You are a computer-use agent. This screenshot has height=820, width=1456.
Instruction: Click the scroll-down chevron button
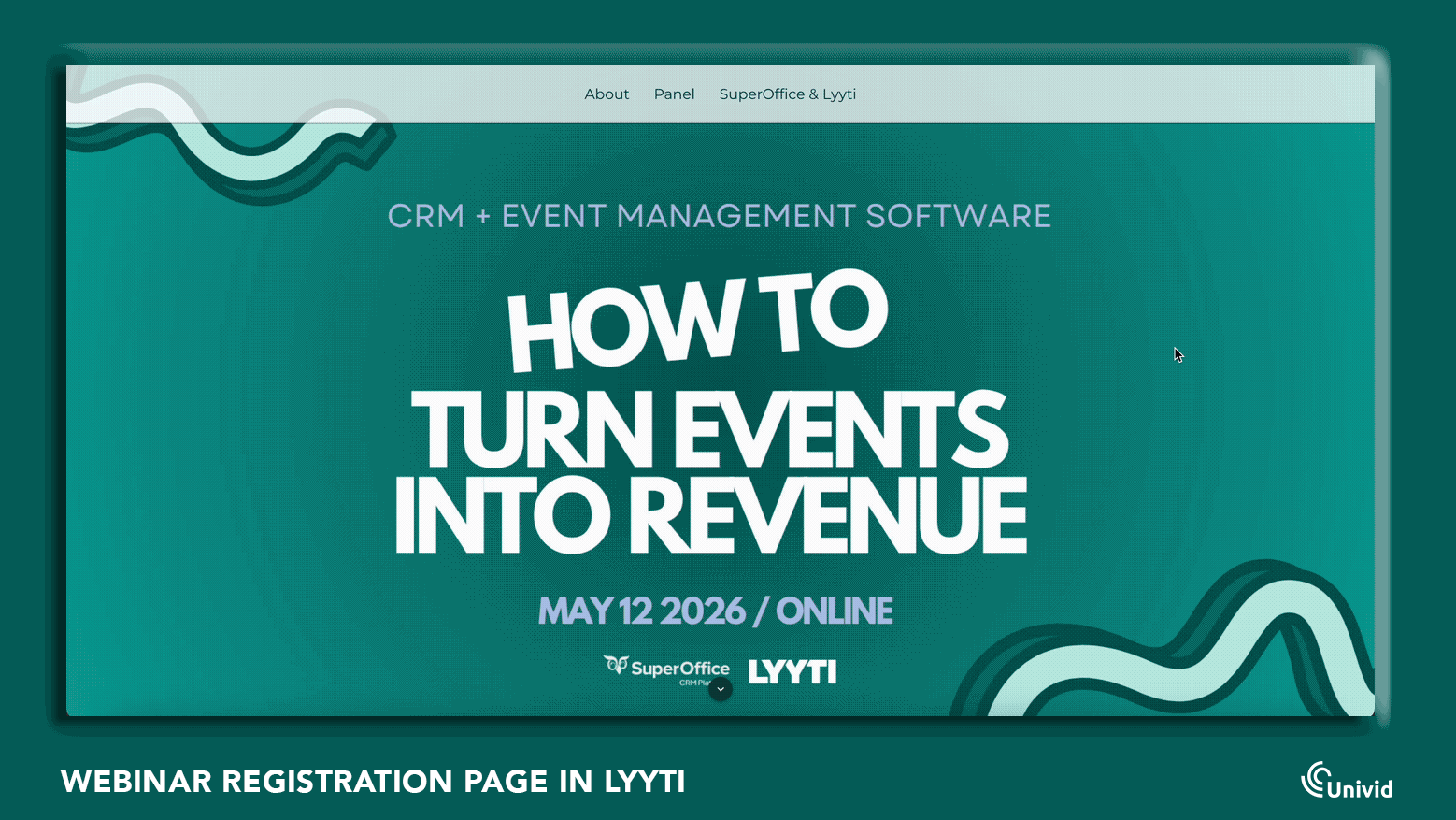click(721, 689)
